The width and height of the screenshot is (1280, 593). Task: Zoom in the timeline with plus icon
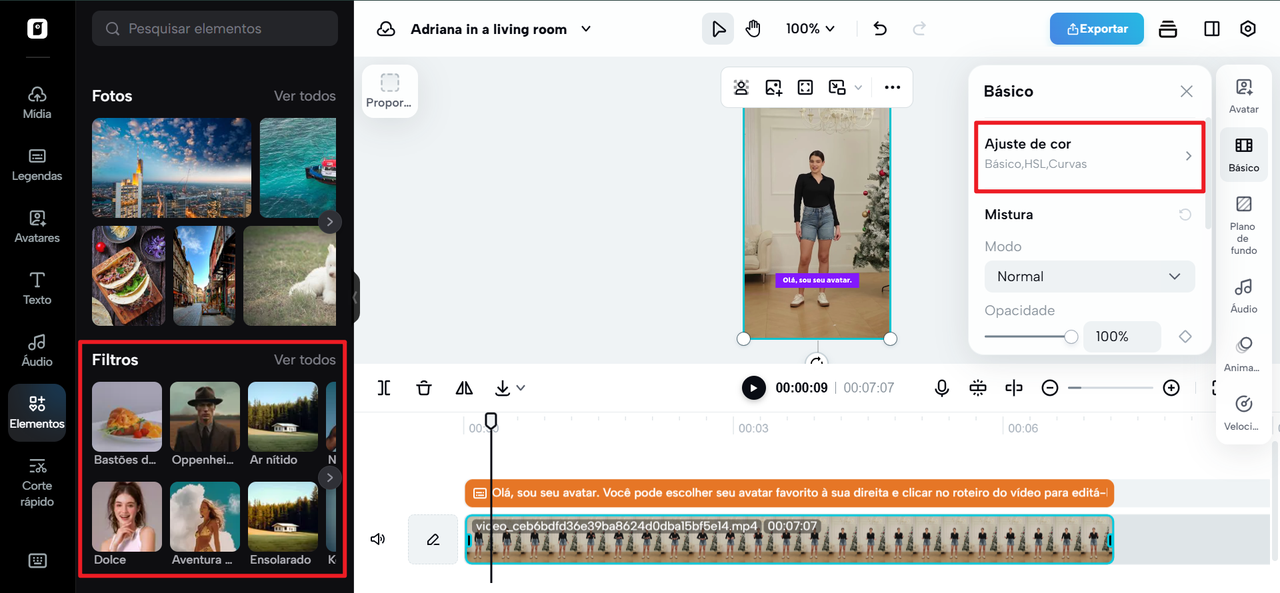[1171, 388]
